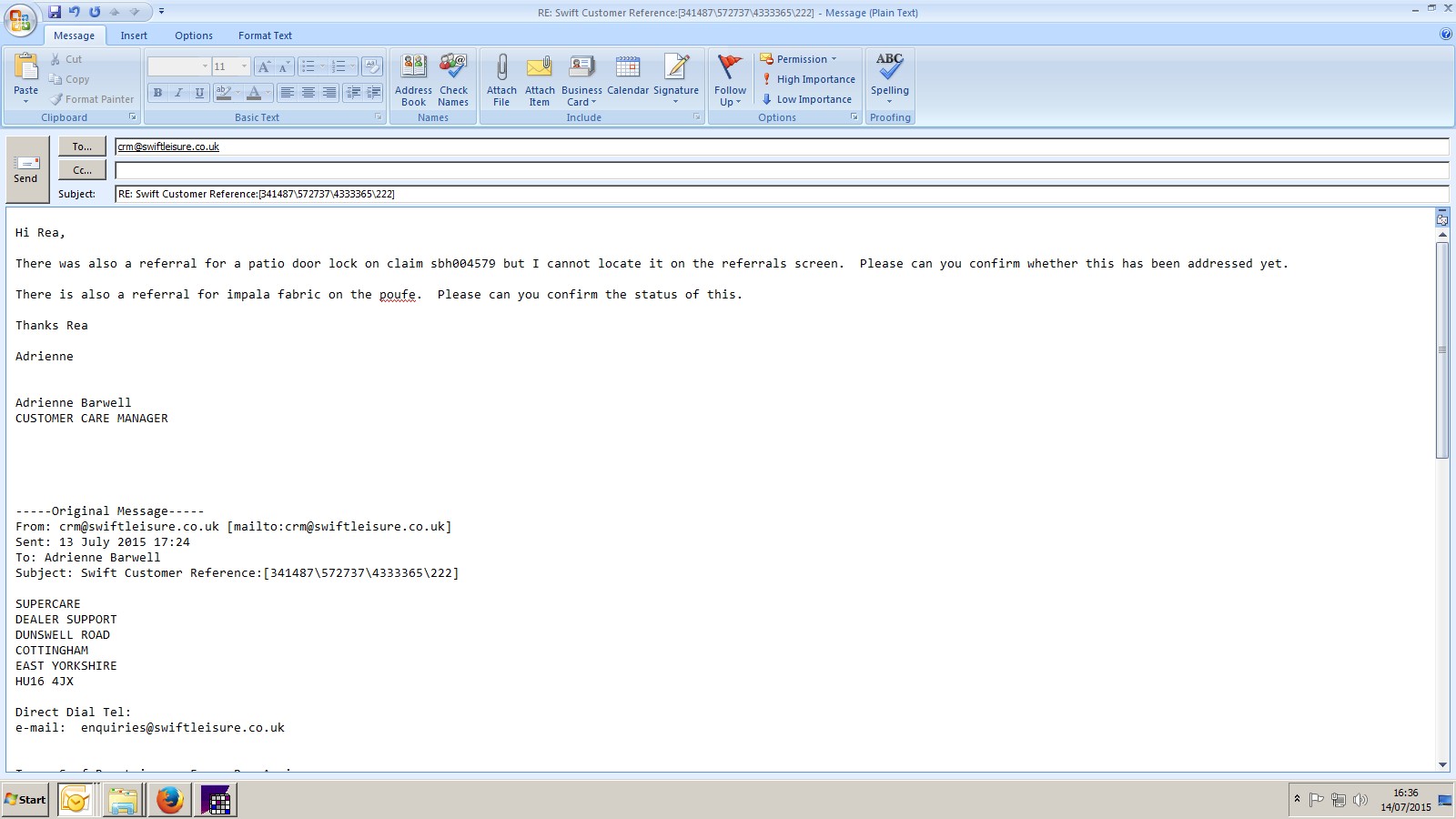Open Outlook from the taskbar
1456x819 pixels.
tap(76, 800)
